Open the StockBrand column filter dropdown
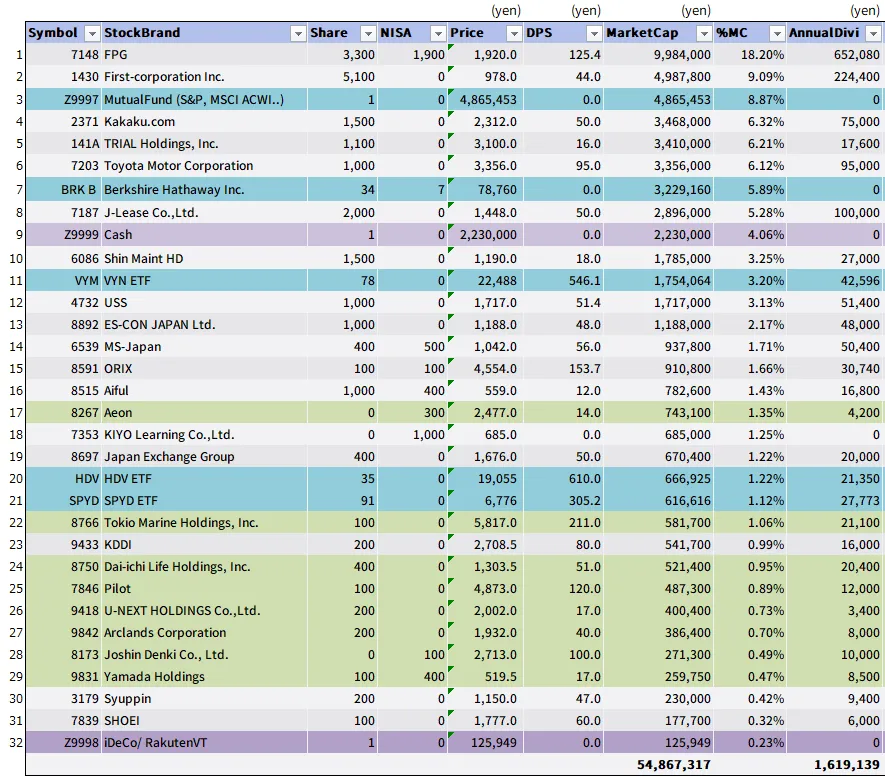 pos(297,33)
